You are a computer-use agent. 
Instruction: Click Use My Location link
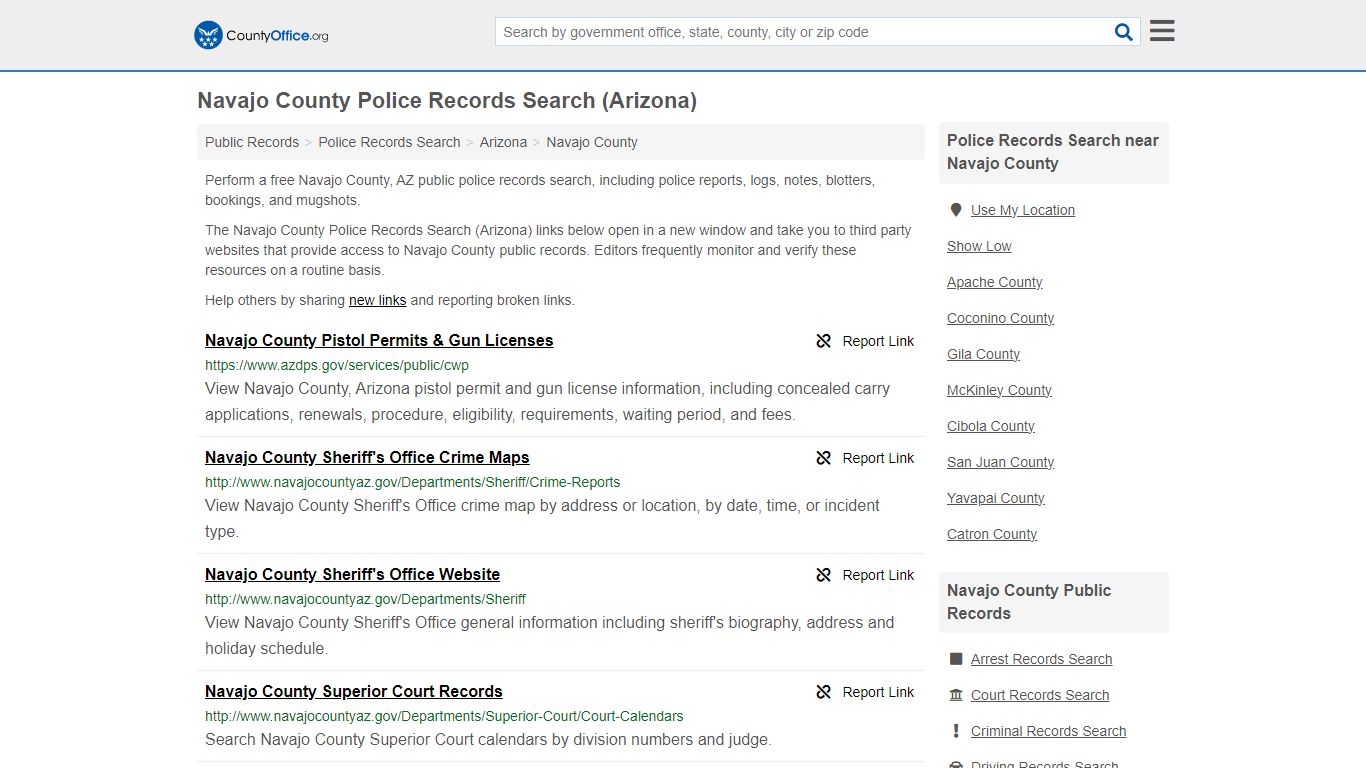1023,210
